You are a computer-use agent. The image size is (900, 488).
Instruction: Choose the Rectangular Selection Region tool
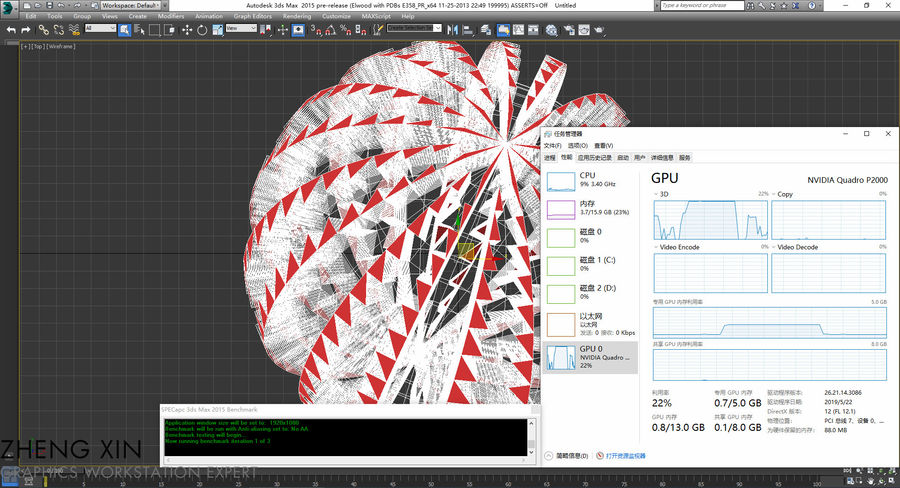pos(154,30)
